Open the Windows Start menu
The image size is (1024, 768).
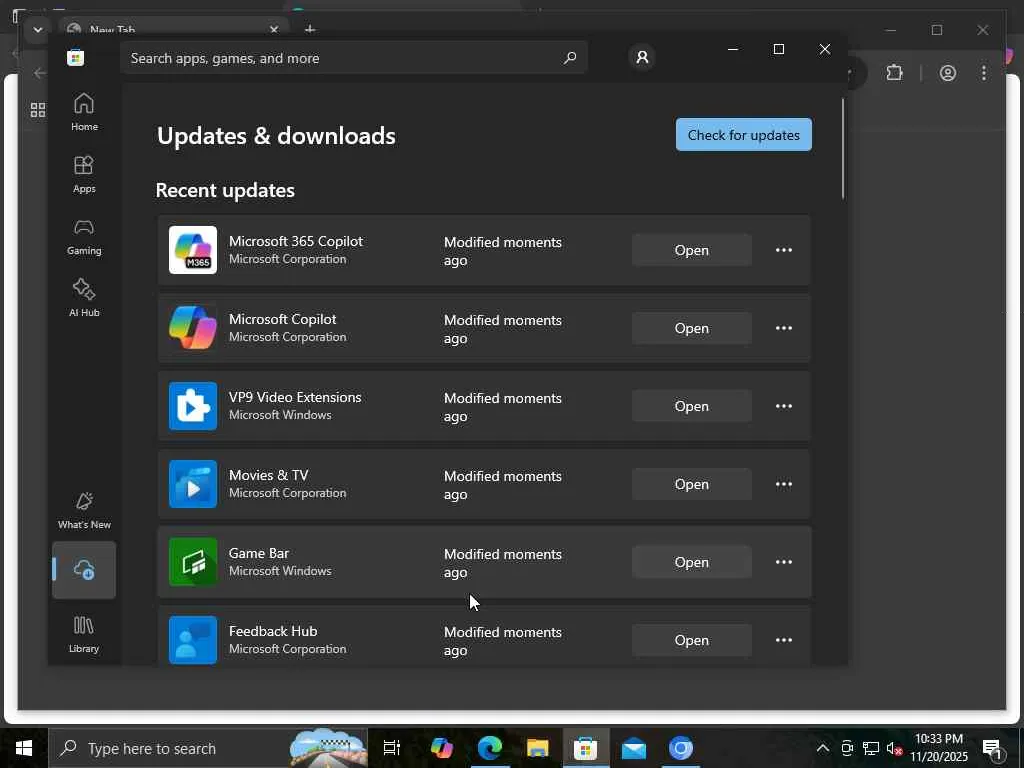point(24,748)
